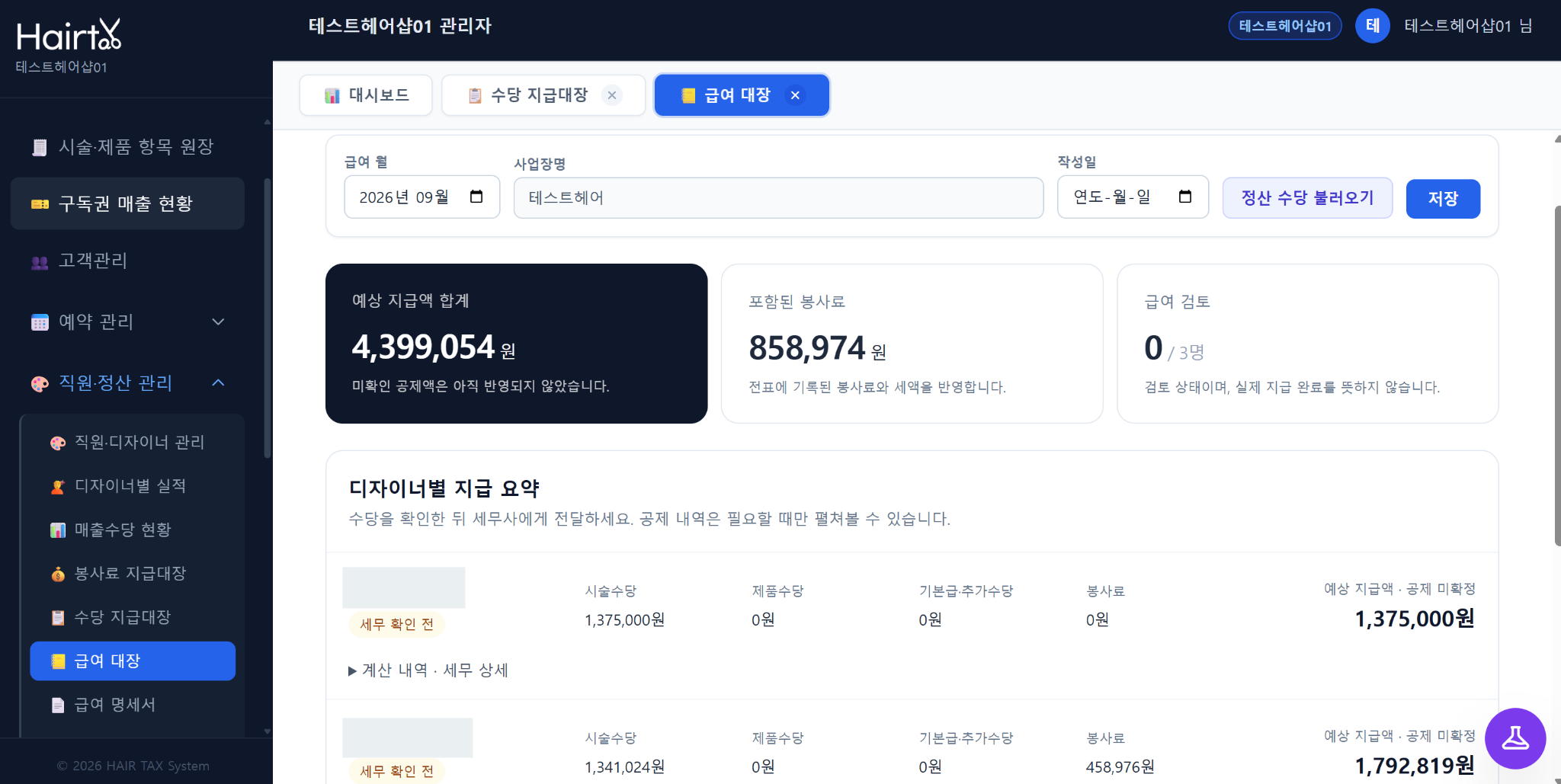Click the 디자이너별 실적 submenu icon
1561x784 pixels.
[x=58, y=487]
